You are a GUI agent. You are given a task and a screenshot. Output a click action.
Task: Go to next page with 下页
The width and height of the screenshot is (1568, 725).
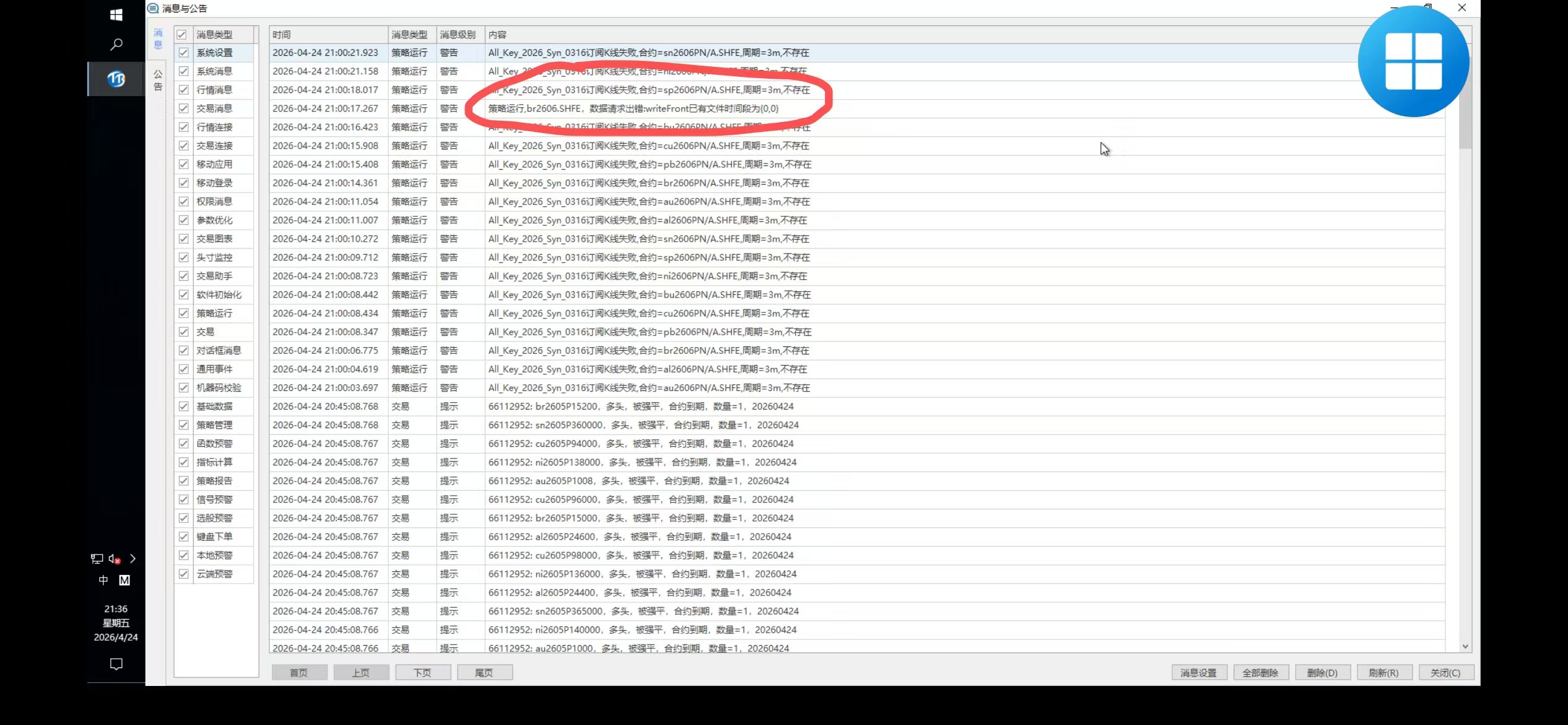pyautogui.click(x=422, y=672)
